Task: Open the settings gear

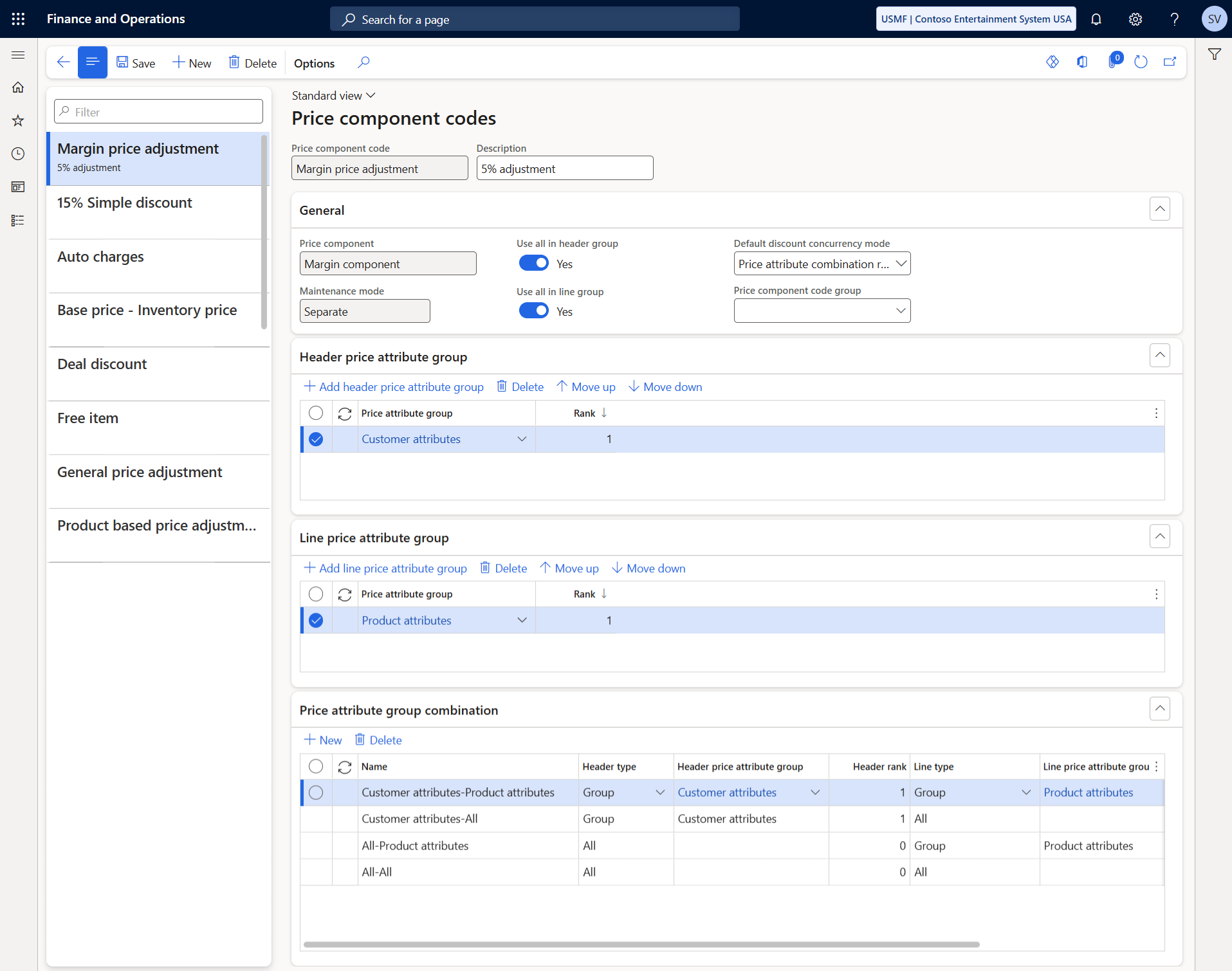Action: coord(1135,19)
